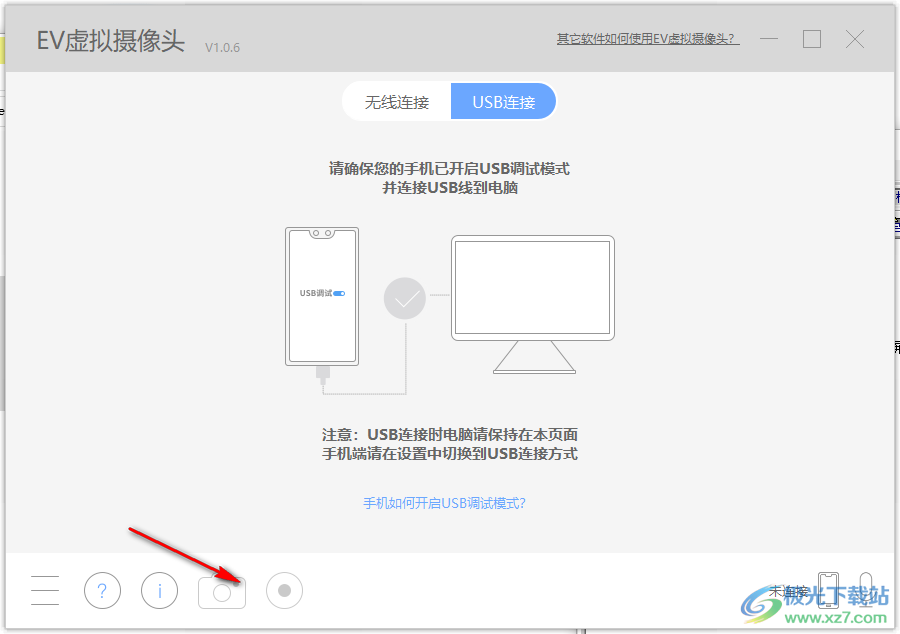The width and height of the screenshot is (900, 634).
Task: Click the camera snapshot icon
Action: (x=221, y=591)
